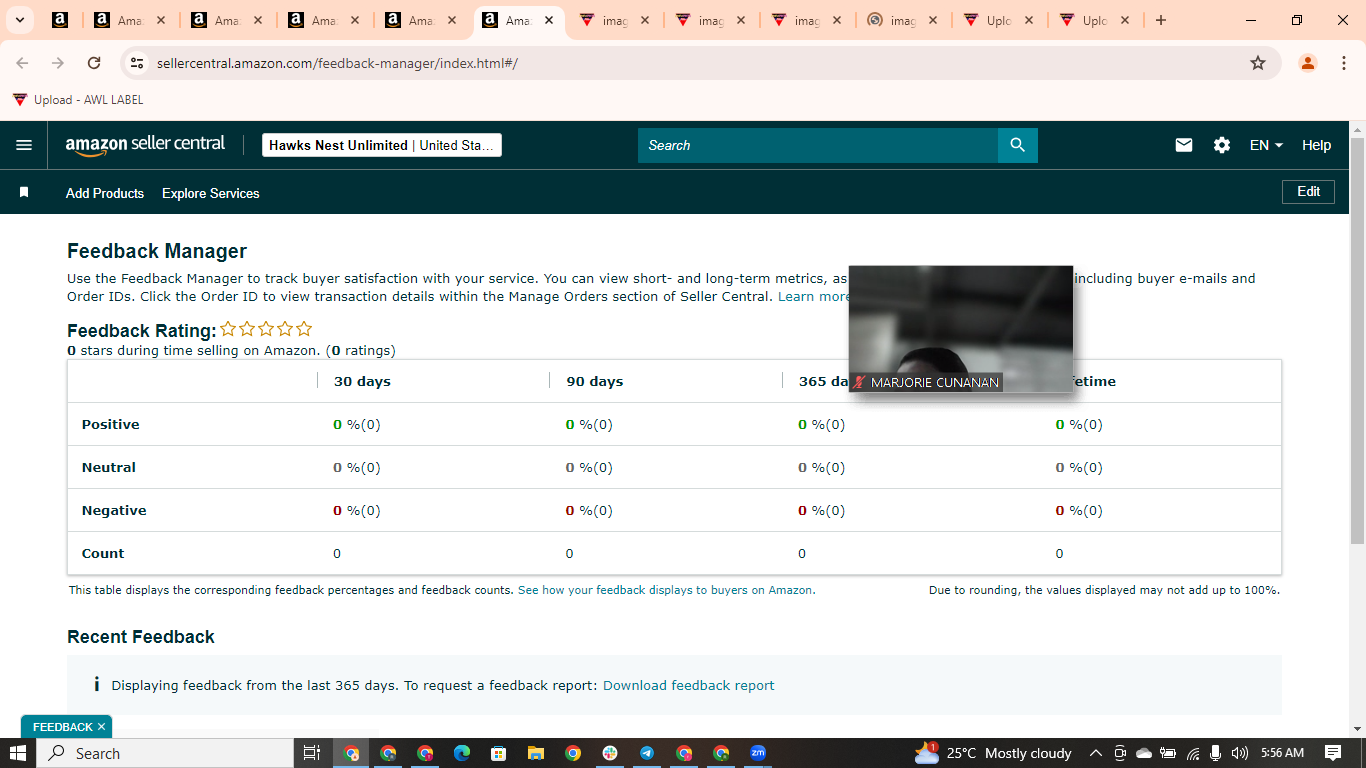The height and width of the screenshot is (768, 1366).
Task: Click the "Recent Feedback" heading
Action: pos(141,637)
